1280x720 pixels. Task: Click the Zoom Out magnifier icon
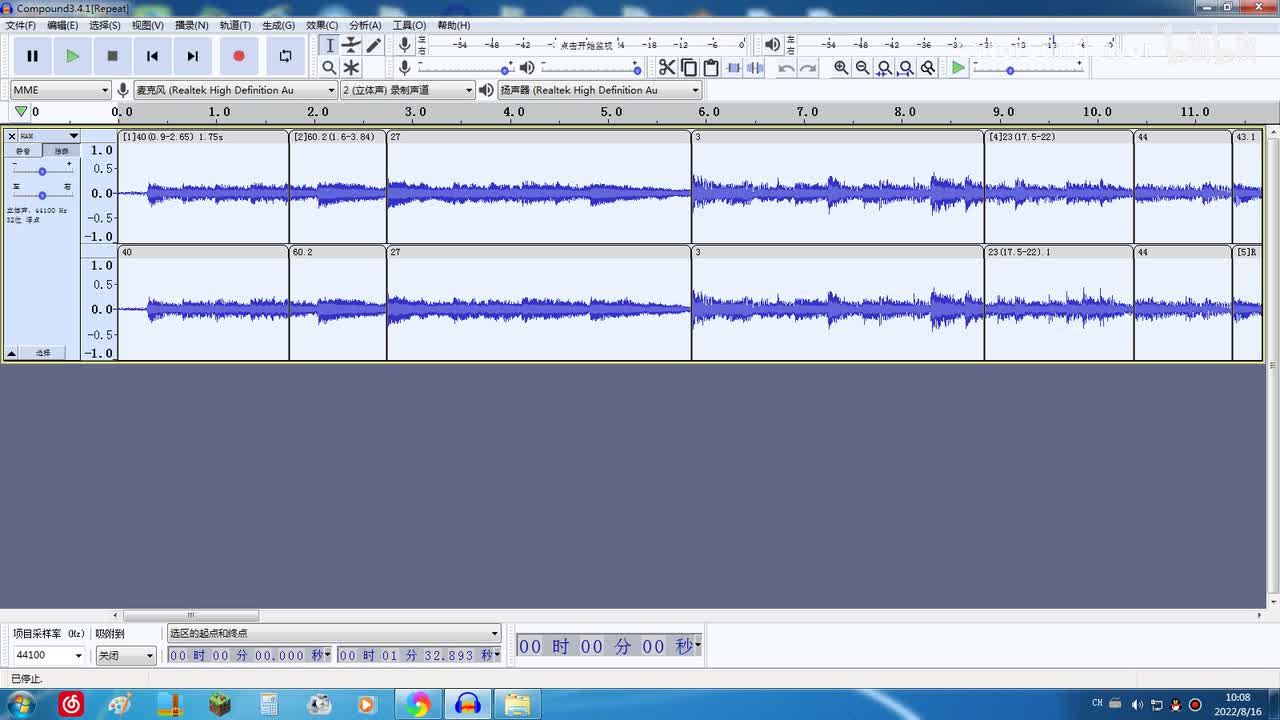(x=862, y=67)
